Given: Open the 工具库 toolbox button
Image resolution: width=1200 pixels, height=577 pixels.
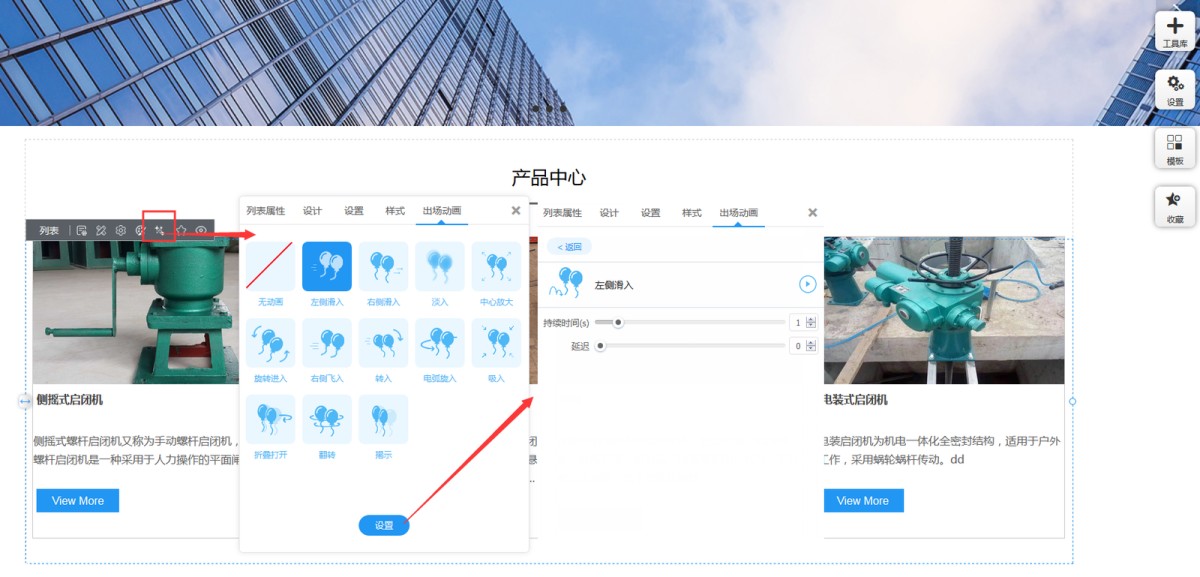Looking at the screenshot, I should tap(1175, 32).
